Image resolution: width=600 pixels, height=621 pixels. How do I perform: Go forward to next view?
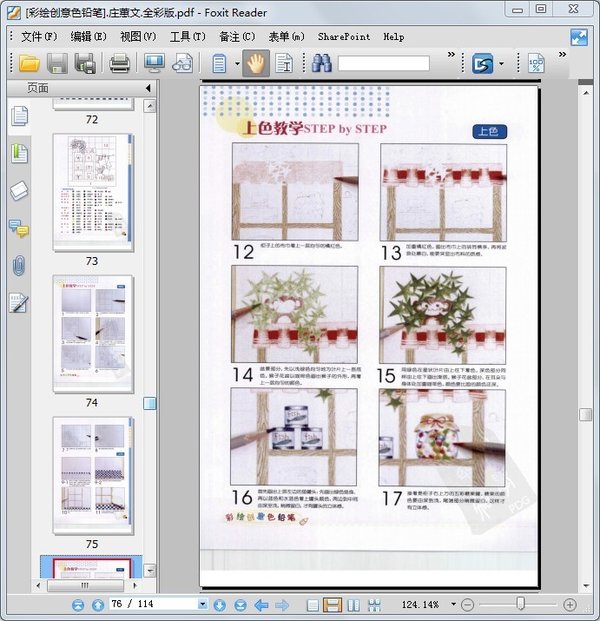pos(282,605)
